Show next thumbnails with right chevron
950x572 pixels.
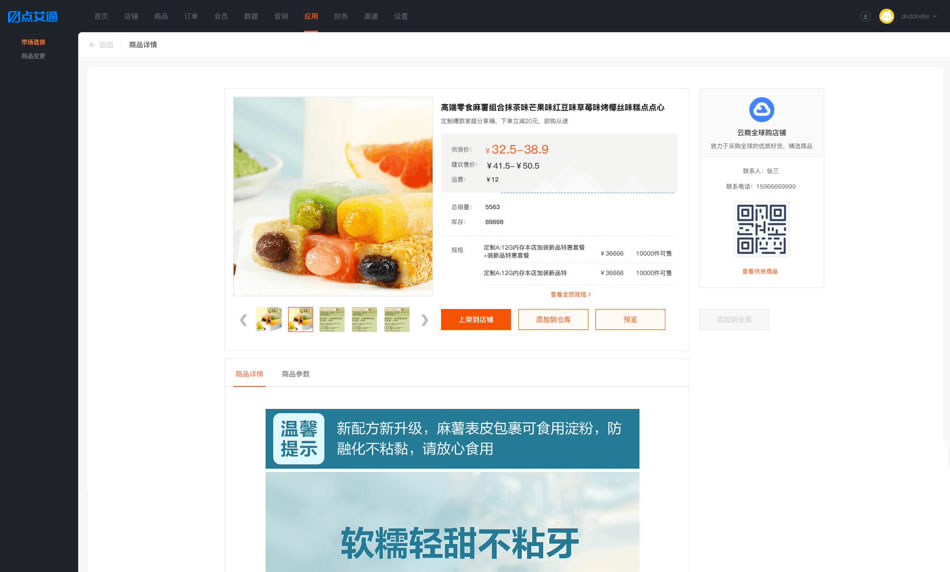pos(425,320)
